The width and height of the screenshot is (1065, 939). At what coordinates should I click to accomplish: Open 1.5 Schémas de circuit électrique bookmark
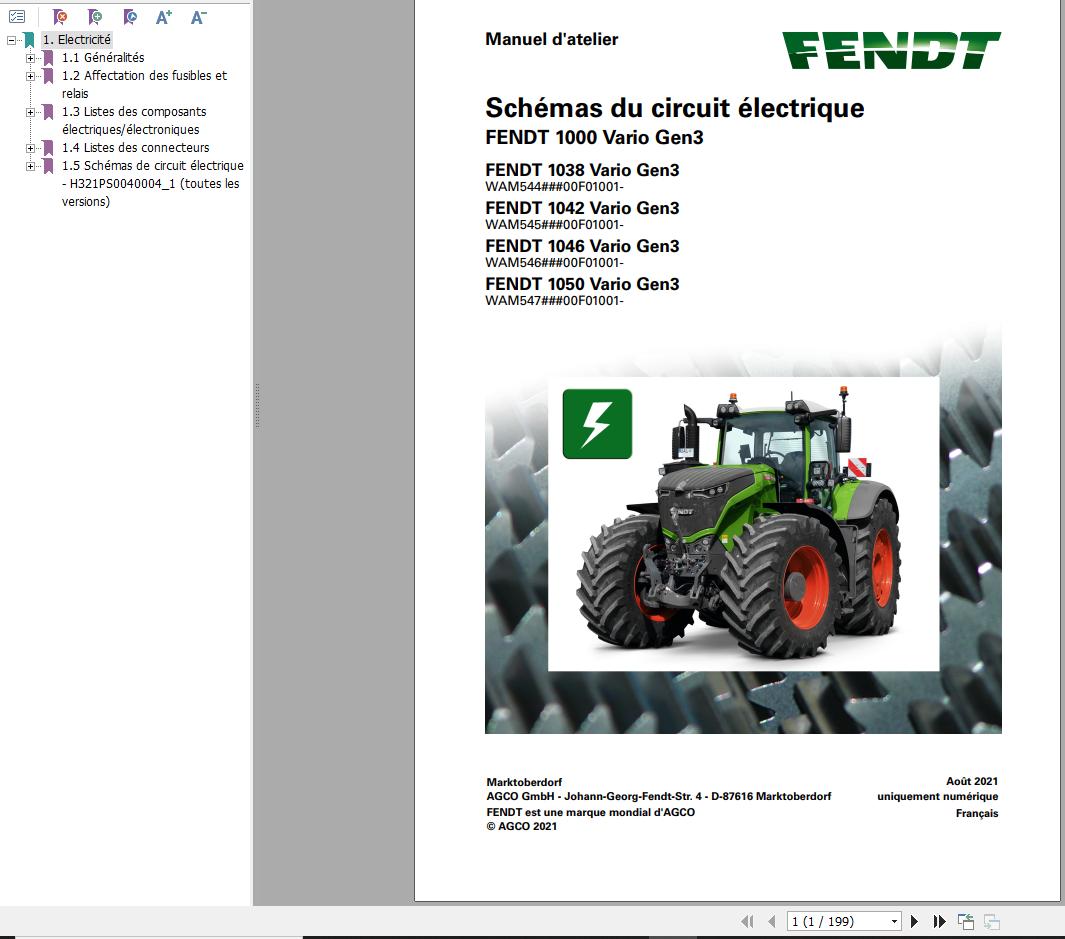click(152, 183)
